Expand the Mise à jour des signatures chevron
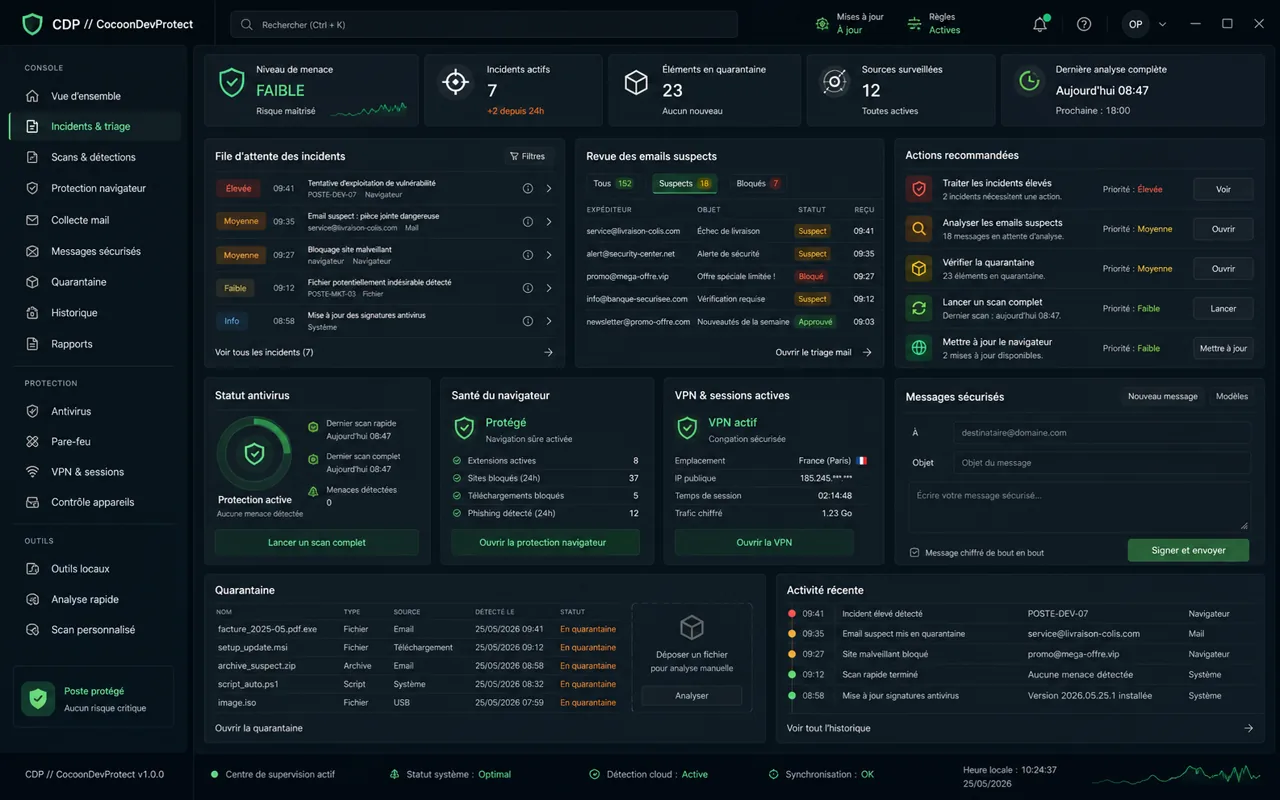The width and height of the screenshot is (1280, 800). point(549,321)
